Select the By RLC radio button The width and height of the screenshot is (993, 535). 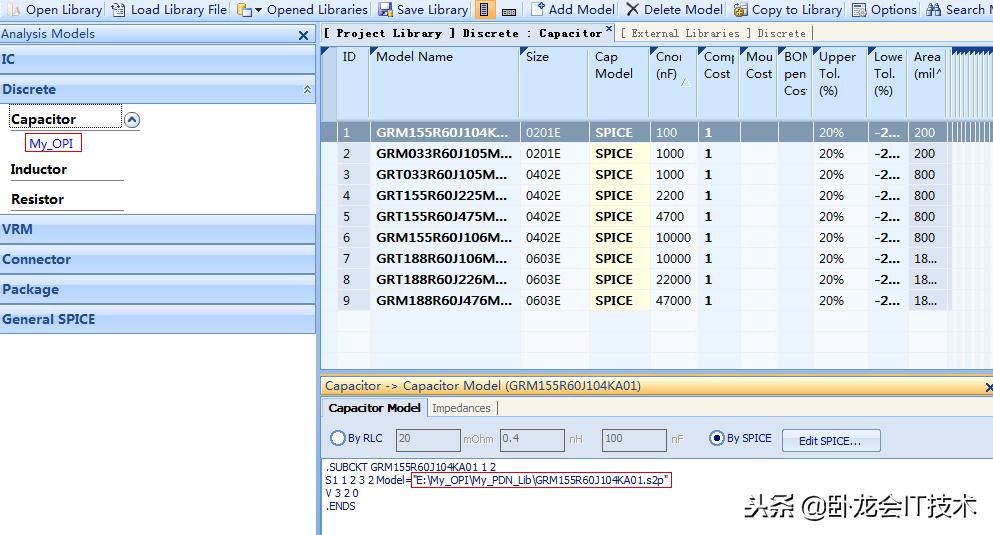(x=338, y=439)
